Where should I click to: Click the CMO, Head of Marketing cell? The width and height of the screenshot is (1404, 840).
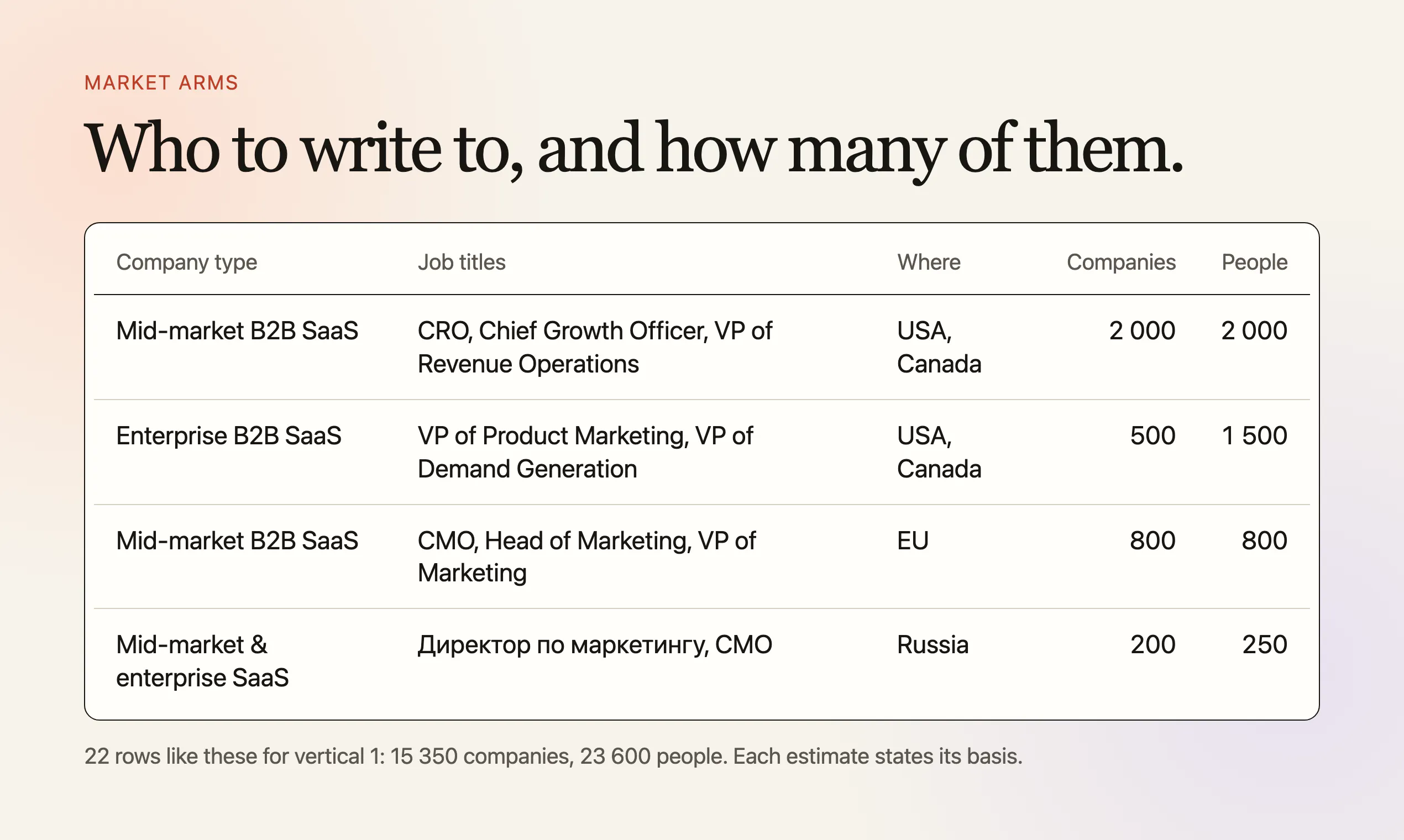click(x=586, y=556)
